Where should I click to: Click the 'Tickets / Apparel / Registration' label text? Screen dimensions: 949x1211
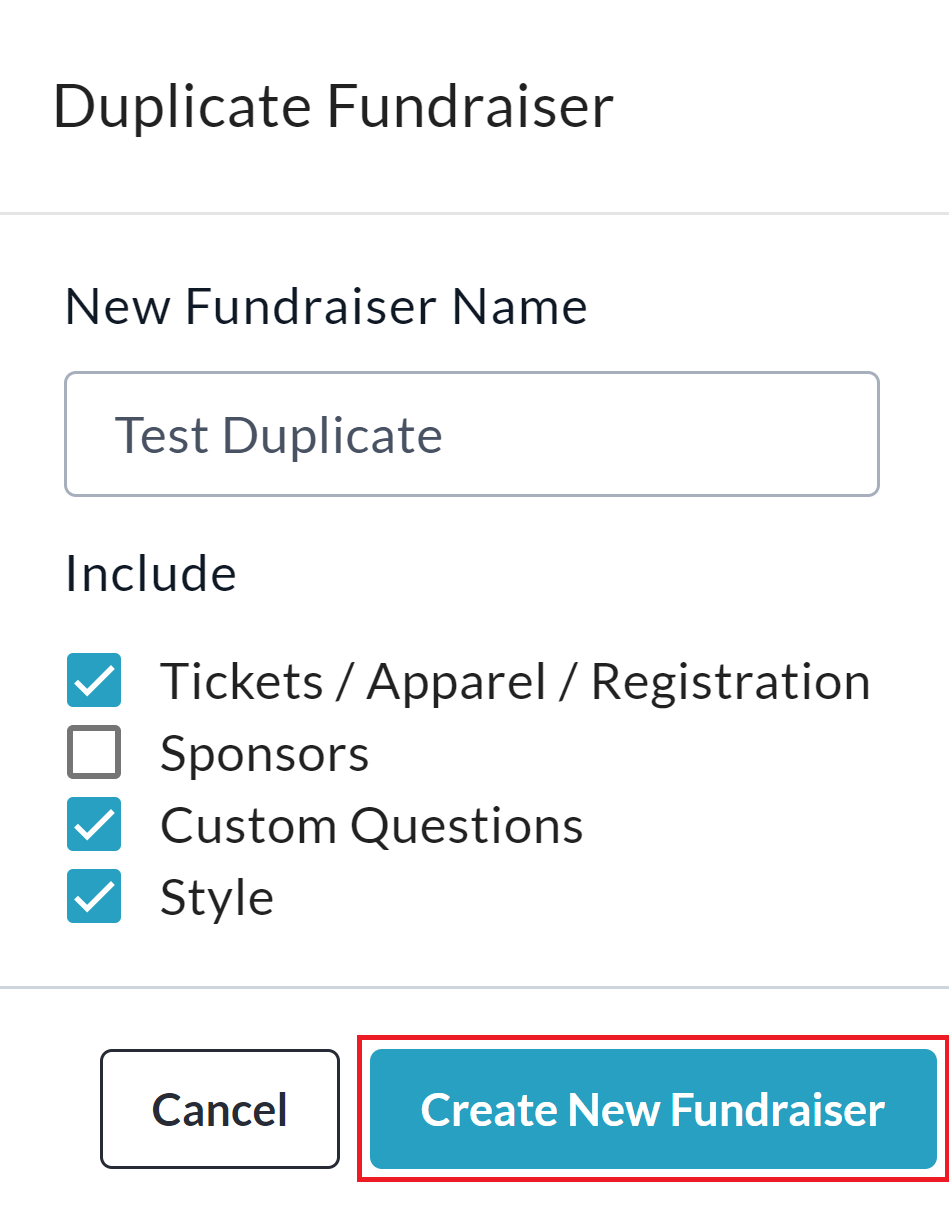click(x=514, y=682)
